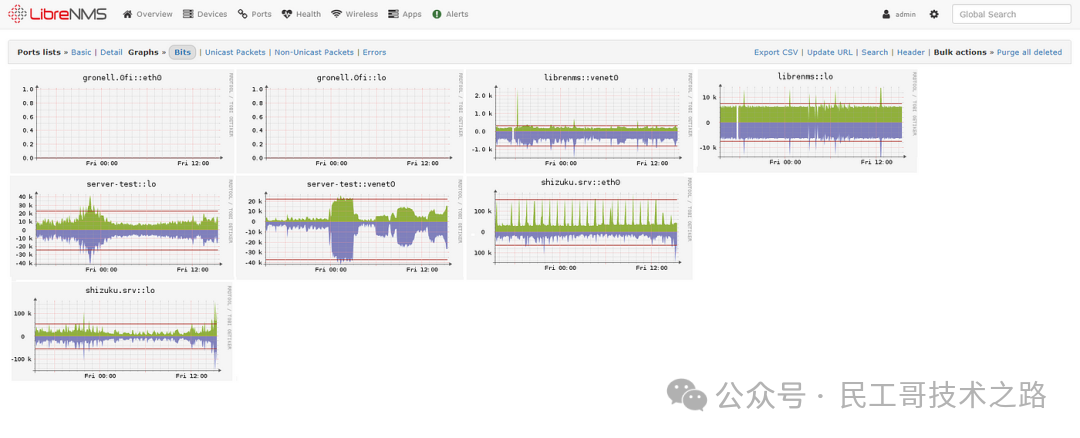Open the server-test::lo graph
Image resolution: width=1080 pixels, height=438 pixels.
[122, 227]
